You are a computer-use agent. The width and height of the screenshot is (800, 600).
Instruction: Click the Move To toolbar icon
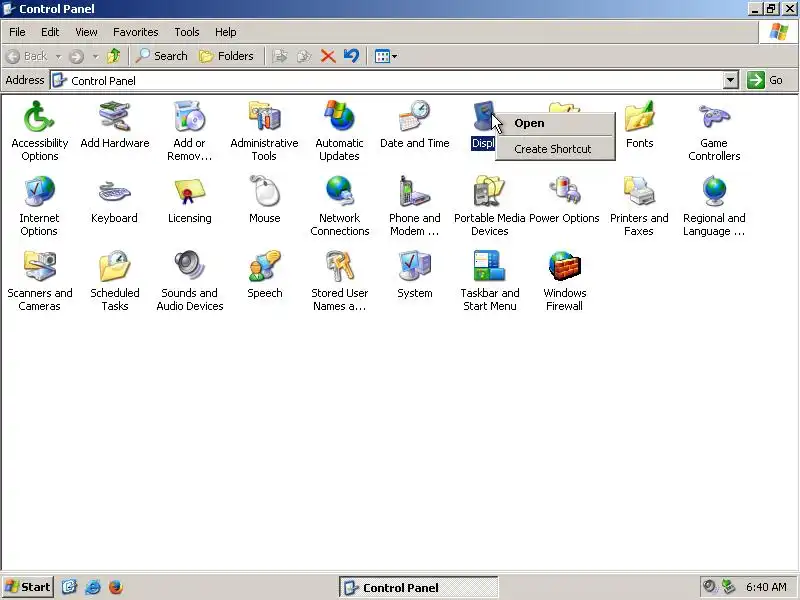[x=280, y=56]
